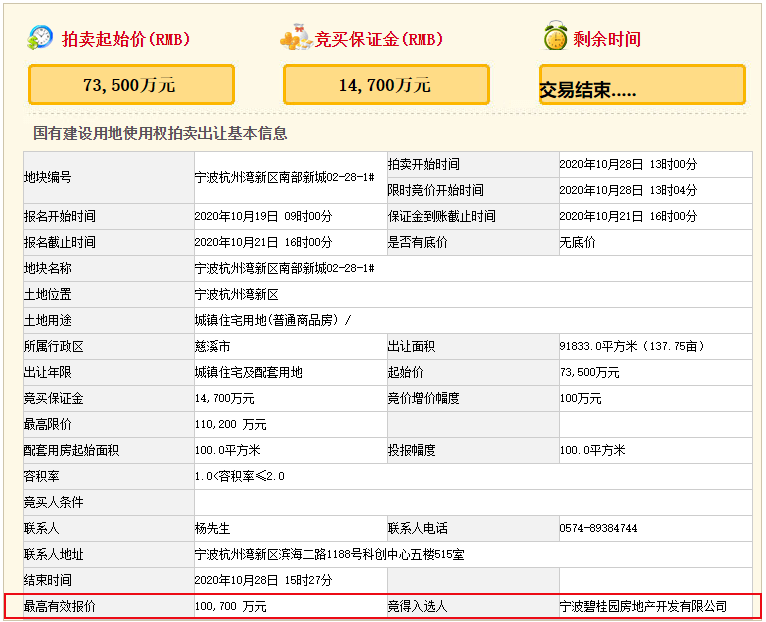Click the contact name 杨先生
Image resolution: width=766 pixels, height=622 pixels.
pos(212,528)
